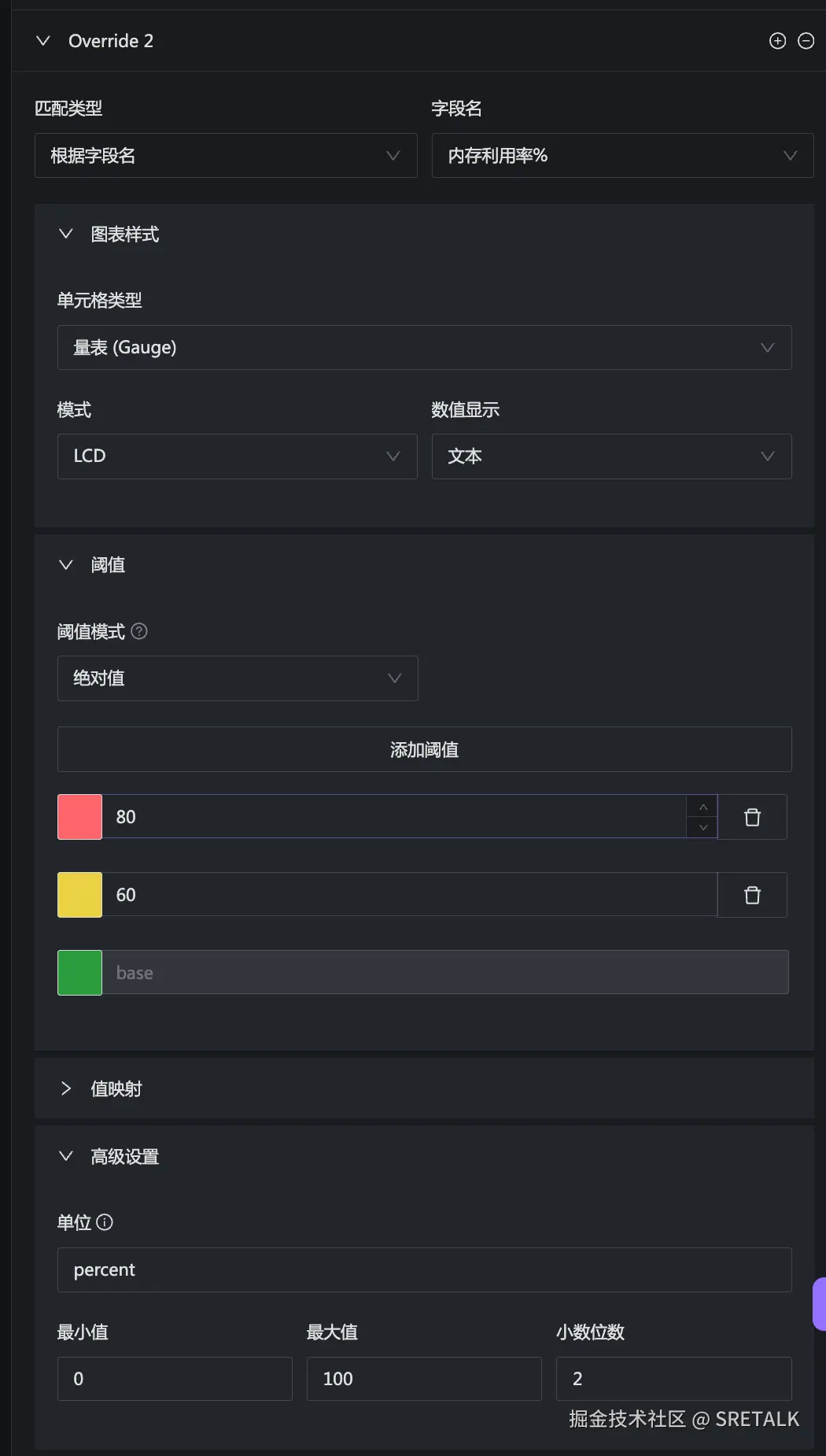Collapse the 高级设置 section
Viewport: 826px width, 1456px height.
[x=66, y=1156]
